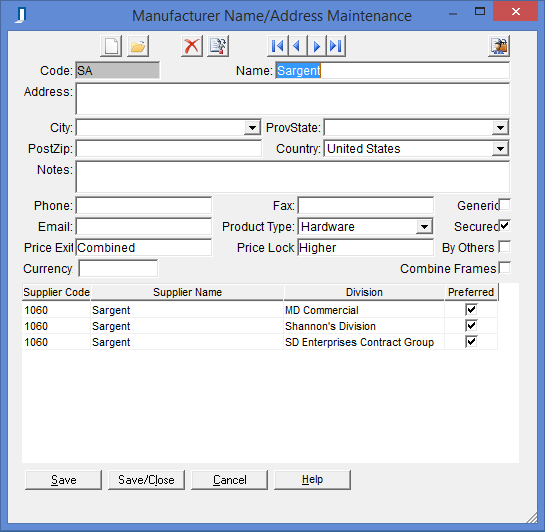This screenshot has height=532, width=545.
Task: Expand the Product Type dropdown
Action: click(x=424, y=227)
